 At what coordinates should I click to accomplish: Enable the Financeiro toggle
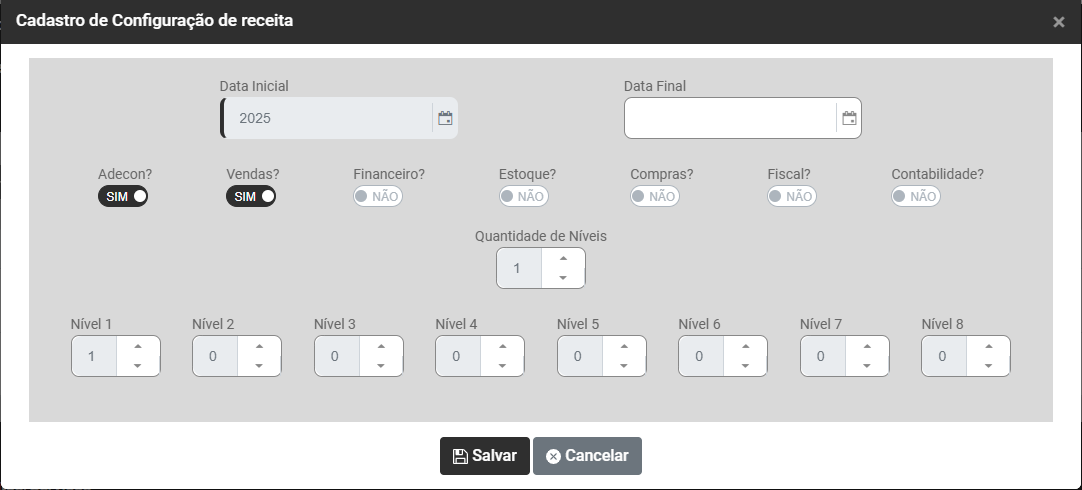[x=378, y=196]
